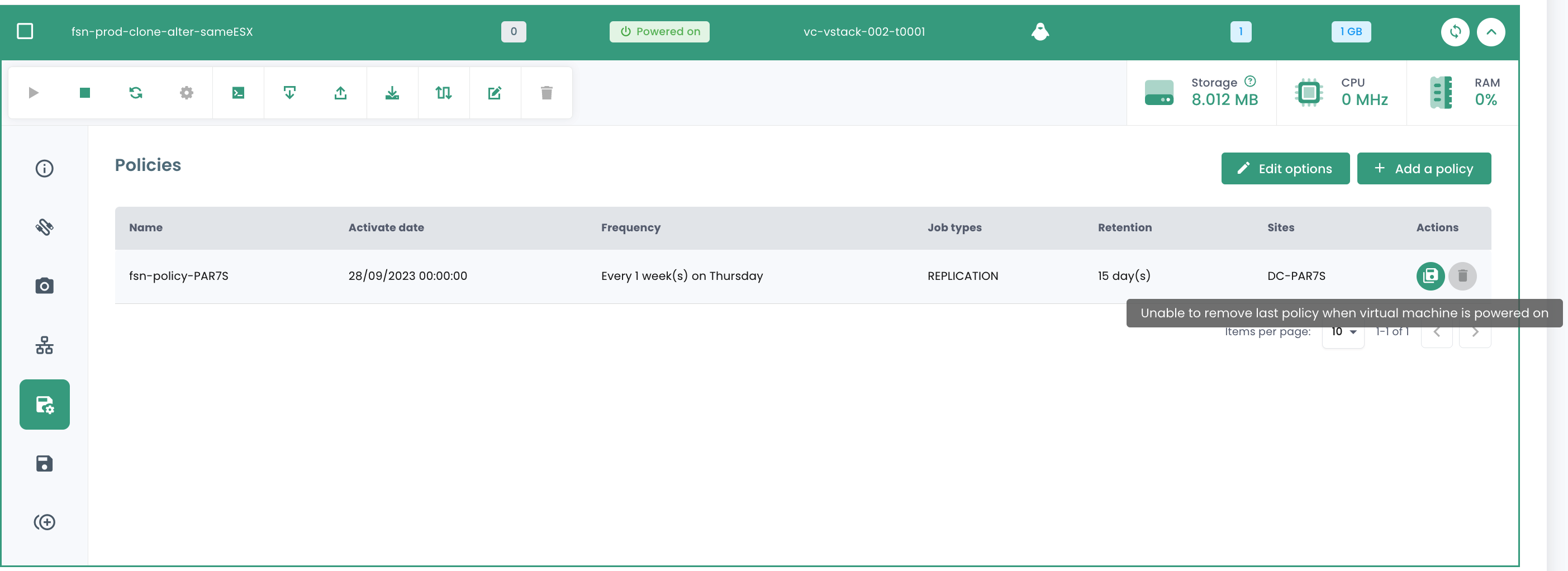The image size is (1568, 571).
Task: Collapse the VM details panel chevron
Action: tap(1491, 32)
